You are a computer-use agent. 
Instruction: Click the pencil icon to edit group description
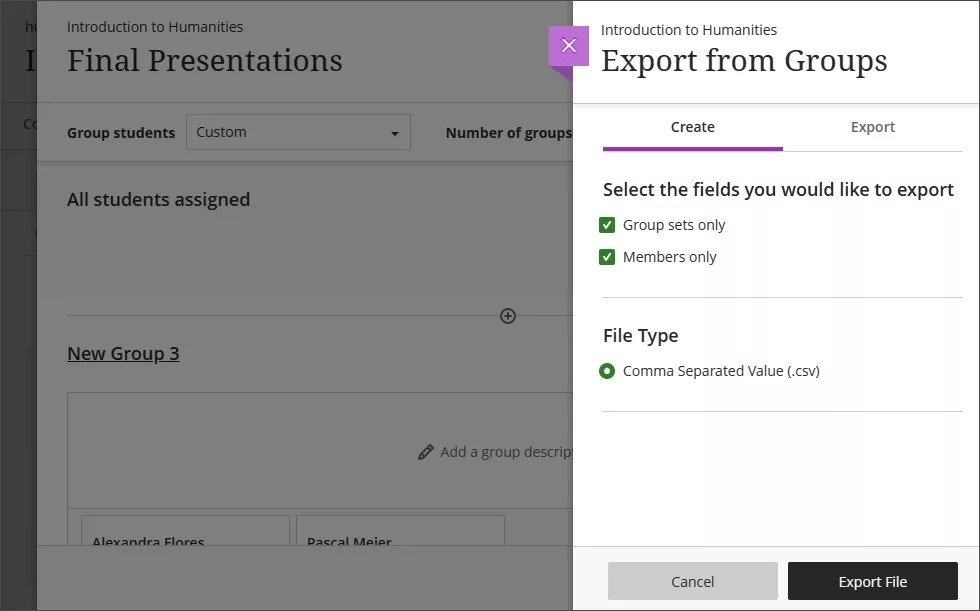pos(424,451)
